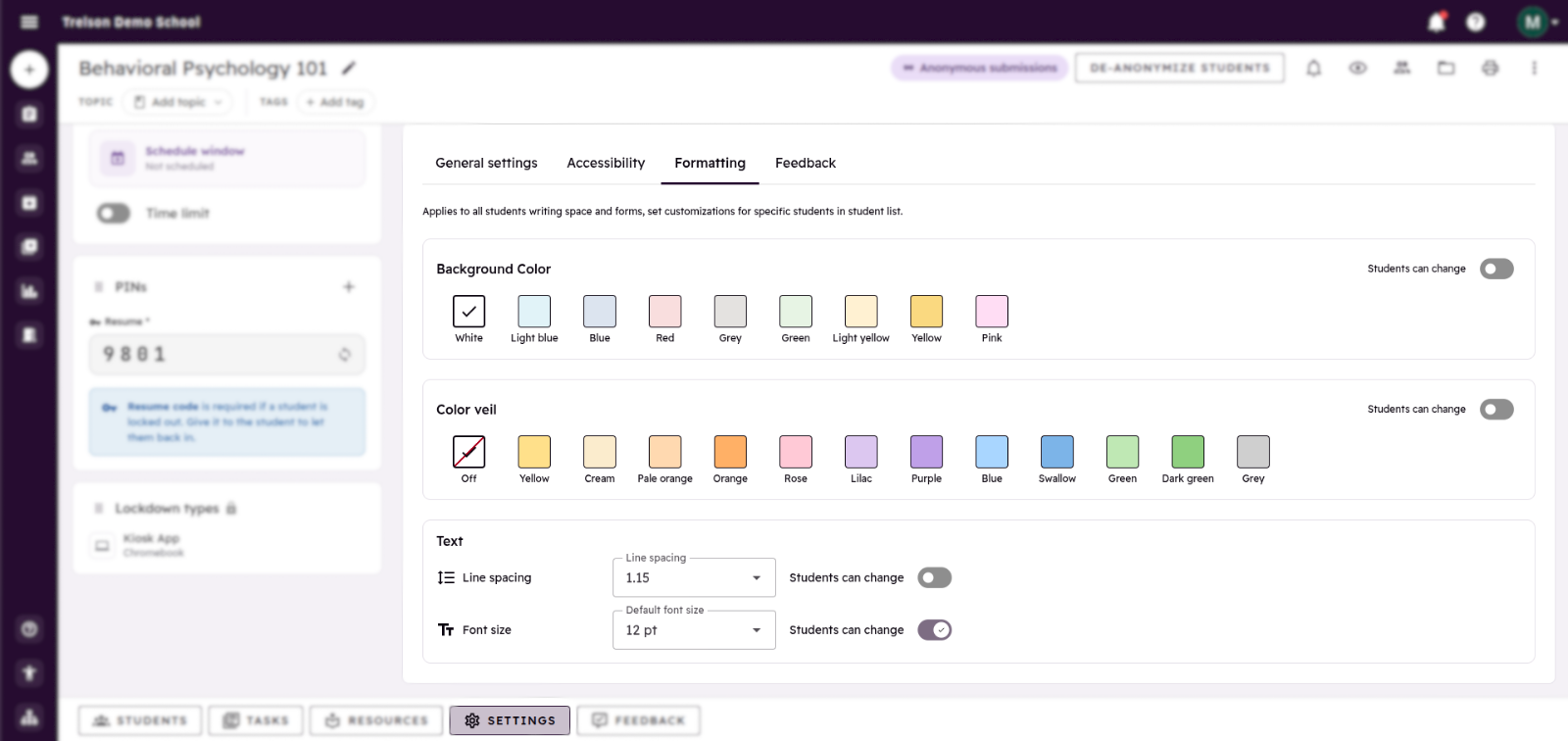
Task: Expand the Default font size dropdown
Action: (694, 630)
